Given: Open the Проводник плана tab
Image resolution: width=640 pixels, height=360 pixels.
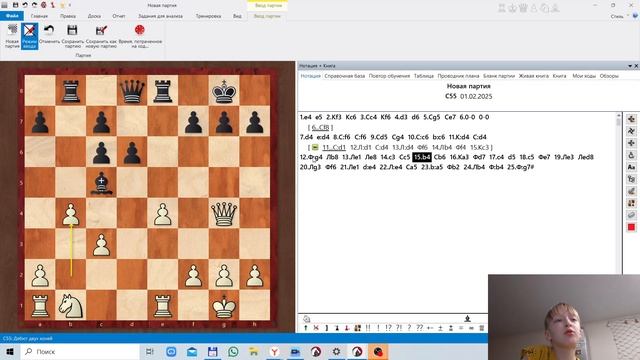Looking at the screenshot, I should (458, 76).
